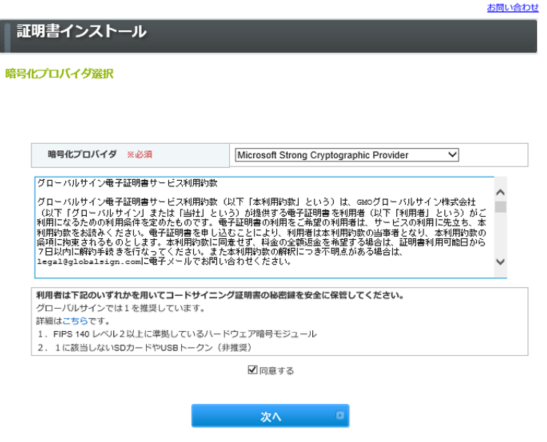Click the arrow icon on the 次へ button
Image resolution: width=547 pixels, height=442 pixels.
[x=340, y=415]
